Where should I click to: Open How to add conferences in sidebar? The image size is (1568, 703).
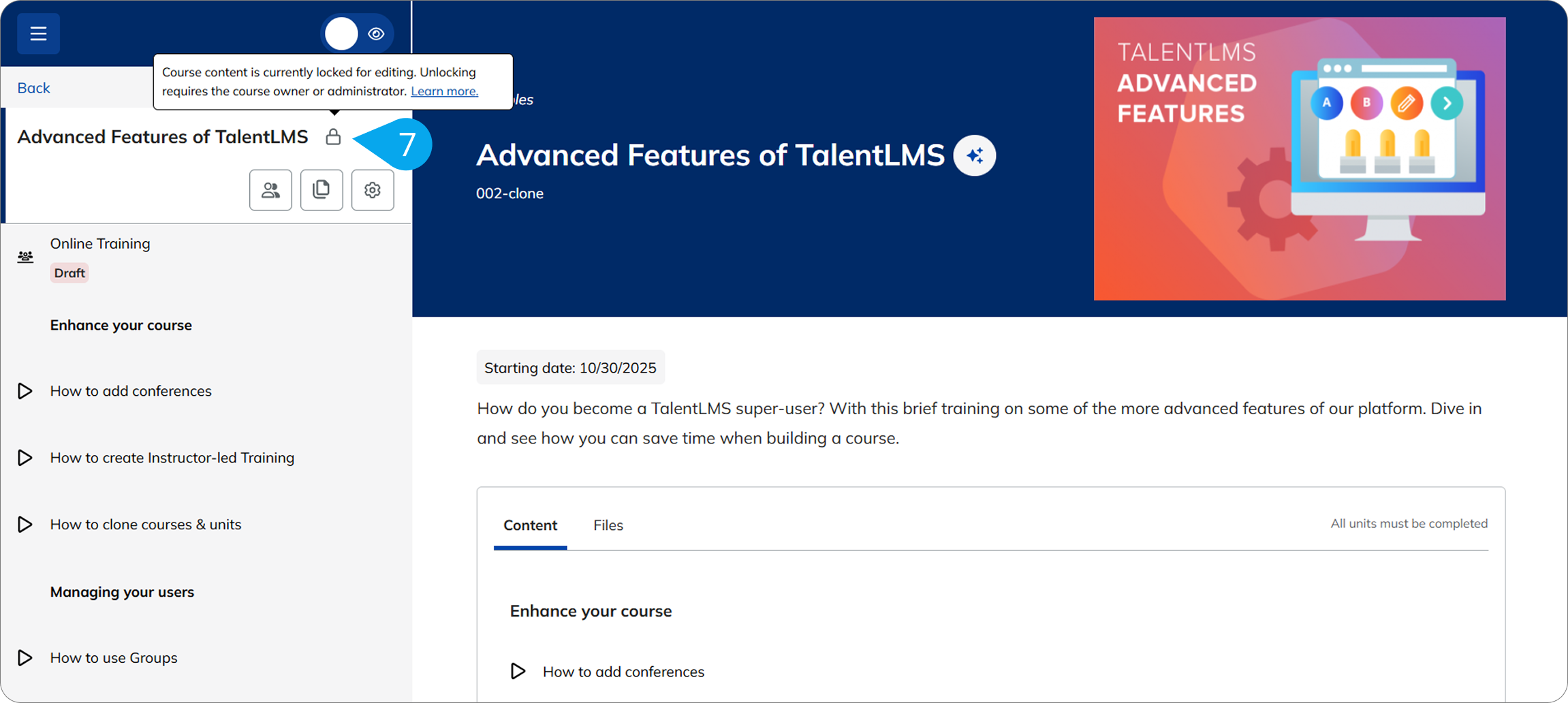point(131,391)
